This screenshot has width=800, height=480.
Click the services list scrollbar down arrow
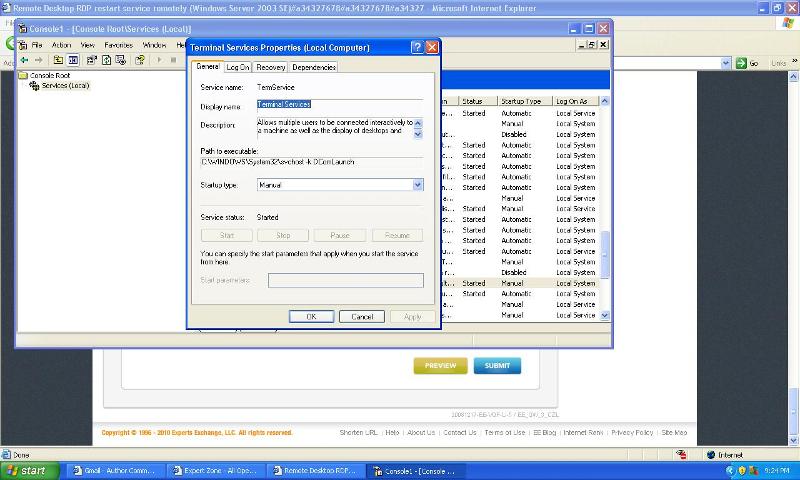(605, 316)
